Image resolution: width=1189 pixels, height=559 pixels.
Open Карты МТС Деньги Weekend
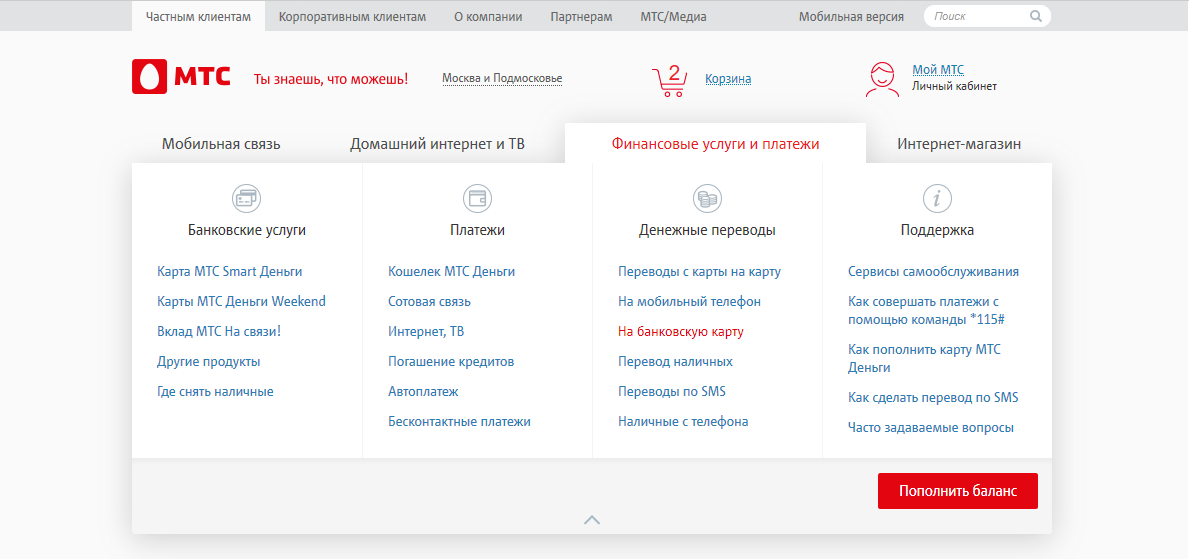click(x=241, y=302)
